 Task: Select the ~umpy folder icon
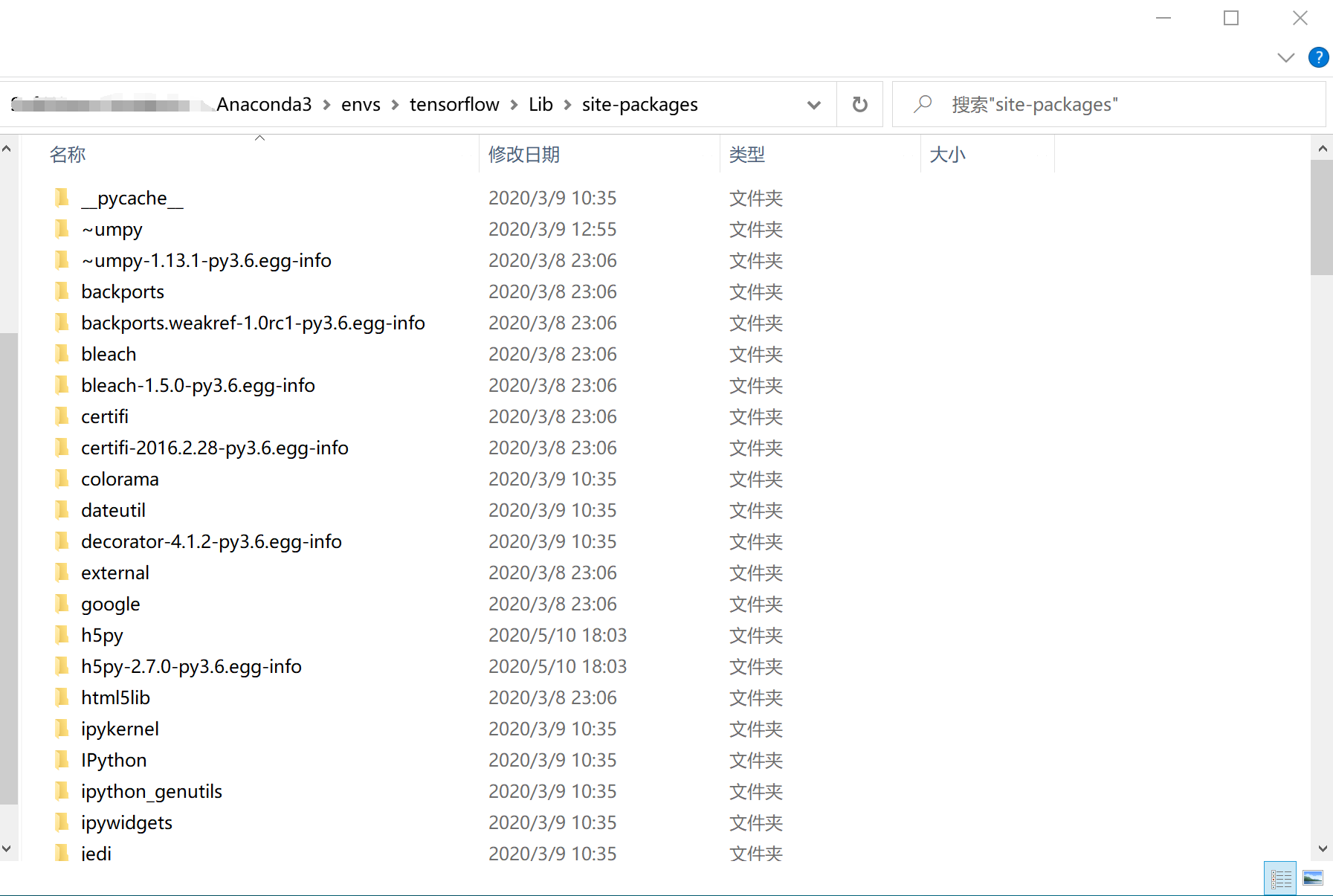pos(62,229)
